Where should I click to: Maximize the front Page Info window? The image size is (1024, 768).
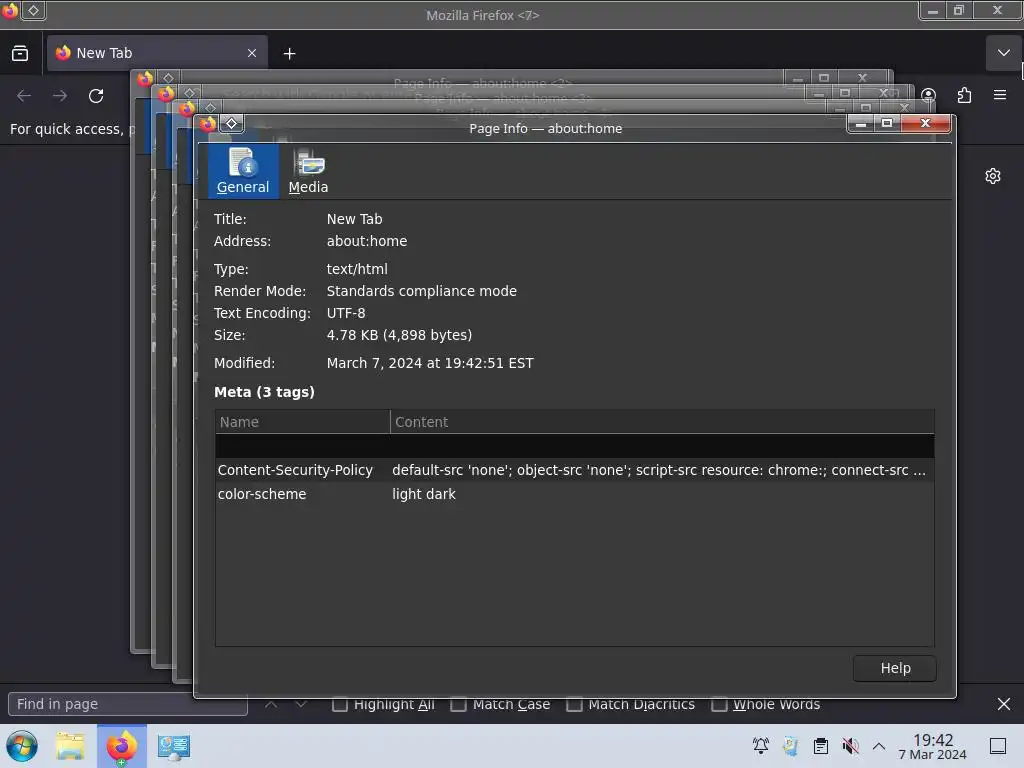[887, 123]
